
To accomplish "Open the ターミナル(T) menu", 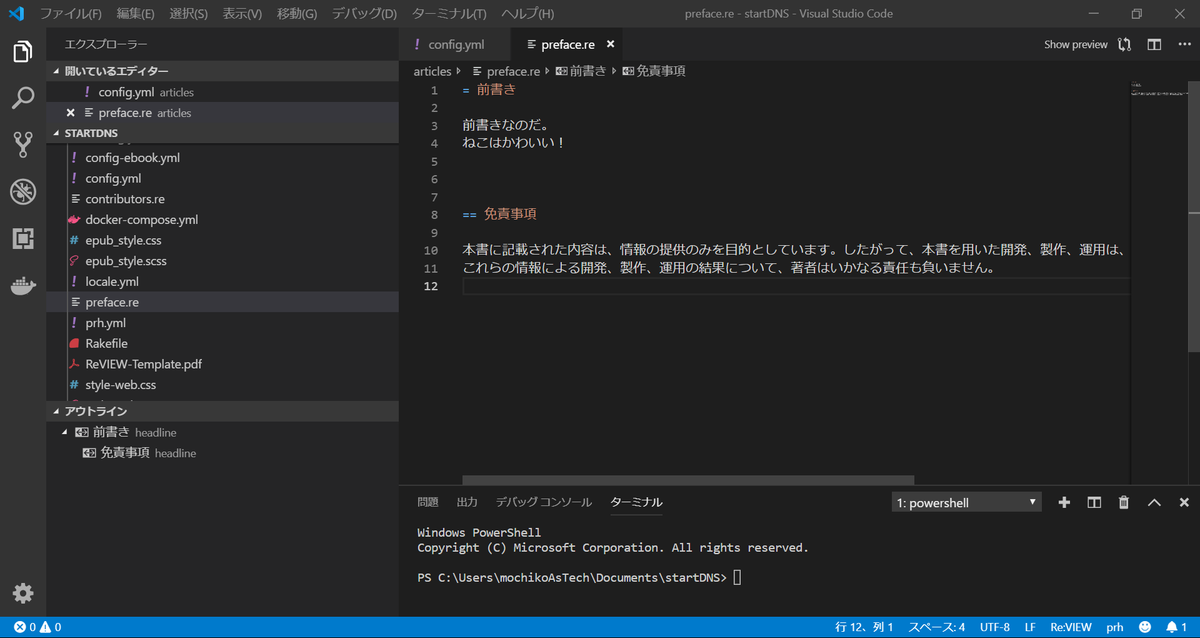I will [x=449, y=14].
